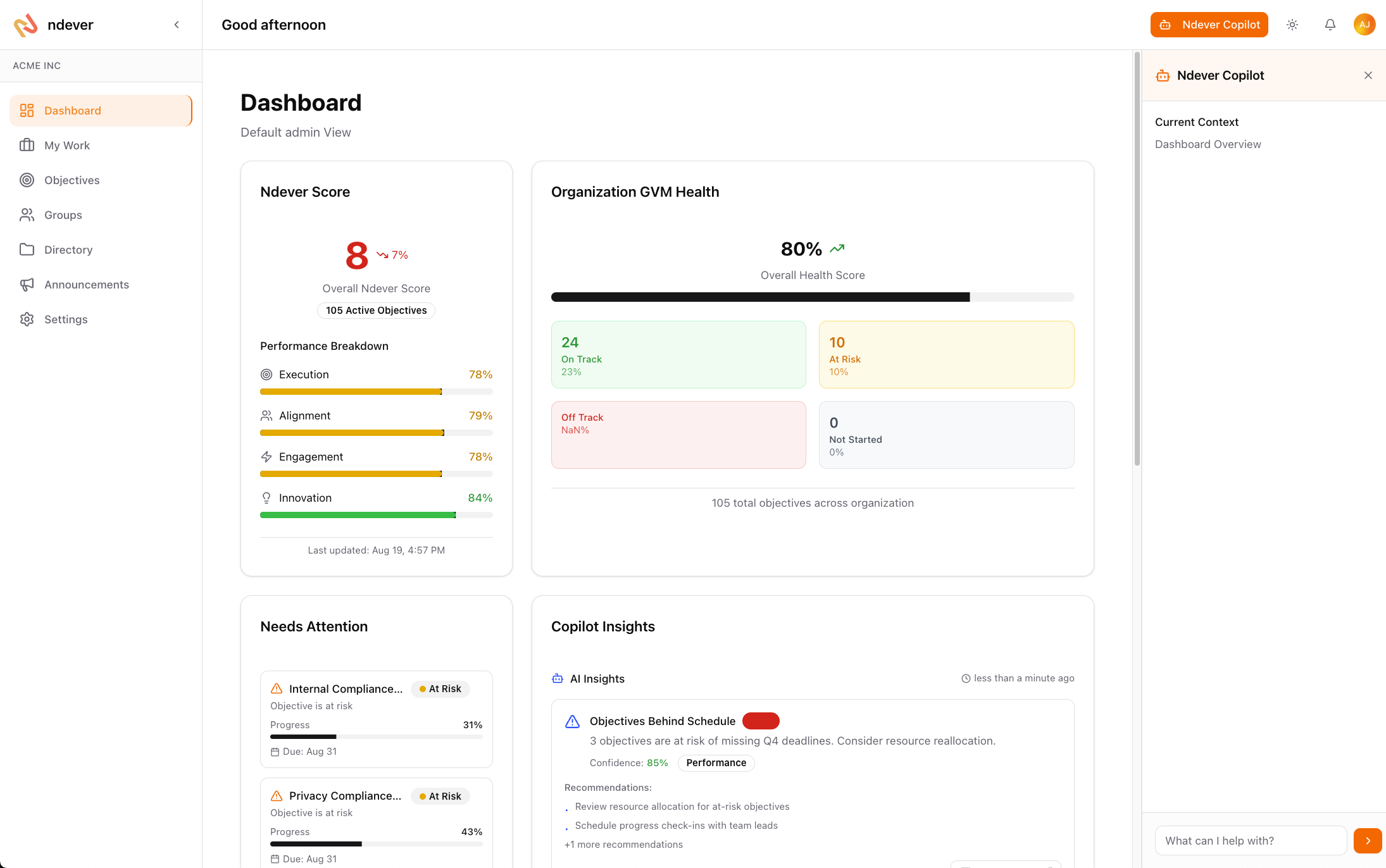This screenshot has height=868, width=1386.
Task: Click calendar icon beside Due: Aug 31 on Privacy Compliance
Action: [275, 859]
